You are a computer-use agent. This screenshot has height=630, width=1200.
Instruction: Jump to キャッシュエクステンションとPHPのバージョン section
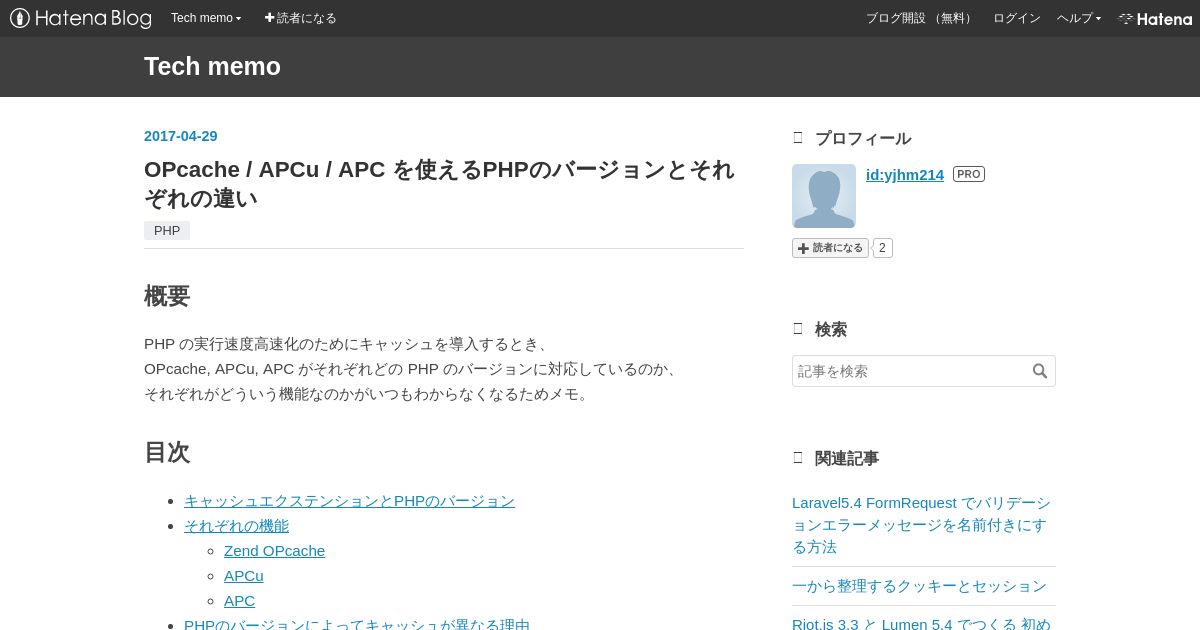coord(349,500)
